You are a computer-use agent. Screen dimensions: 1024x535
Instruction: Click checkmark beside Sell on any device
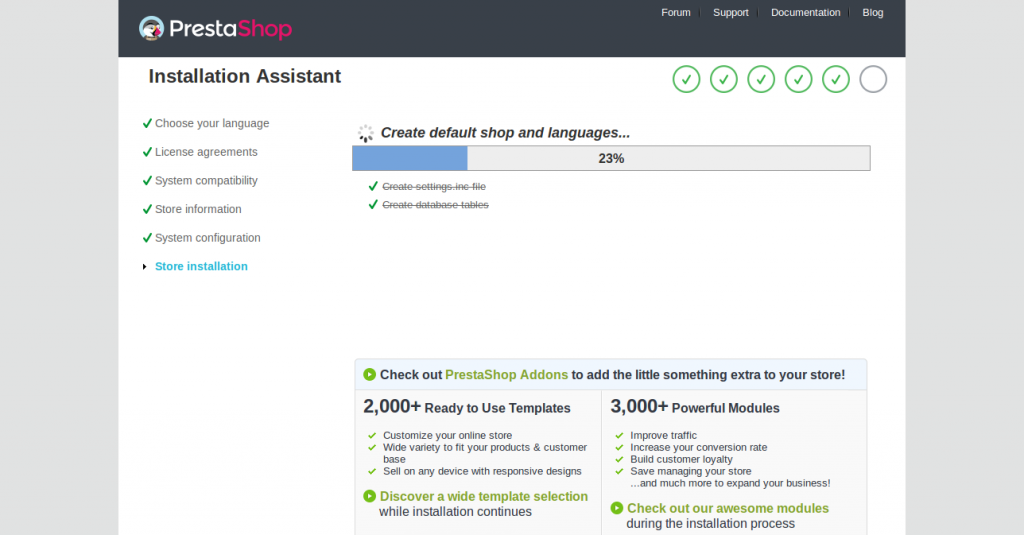(372, 472)
